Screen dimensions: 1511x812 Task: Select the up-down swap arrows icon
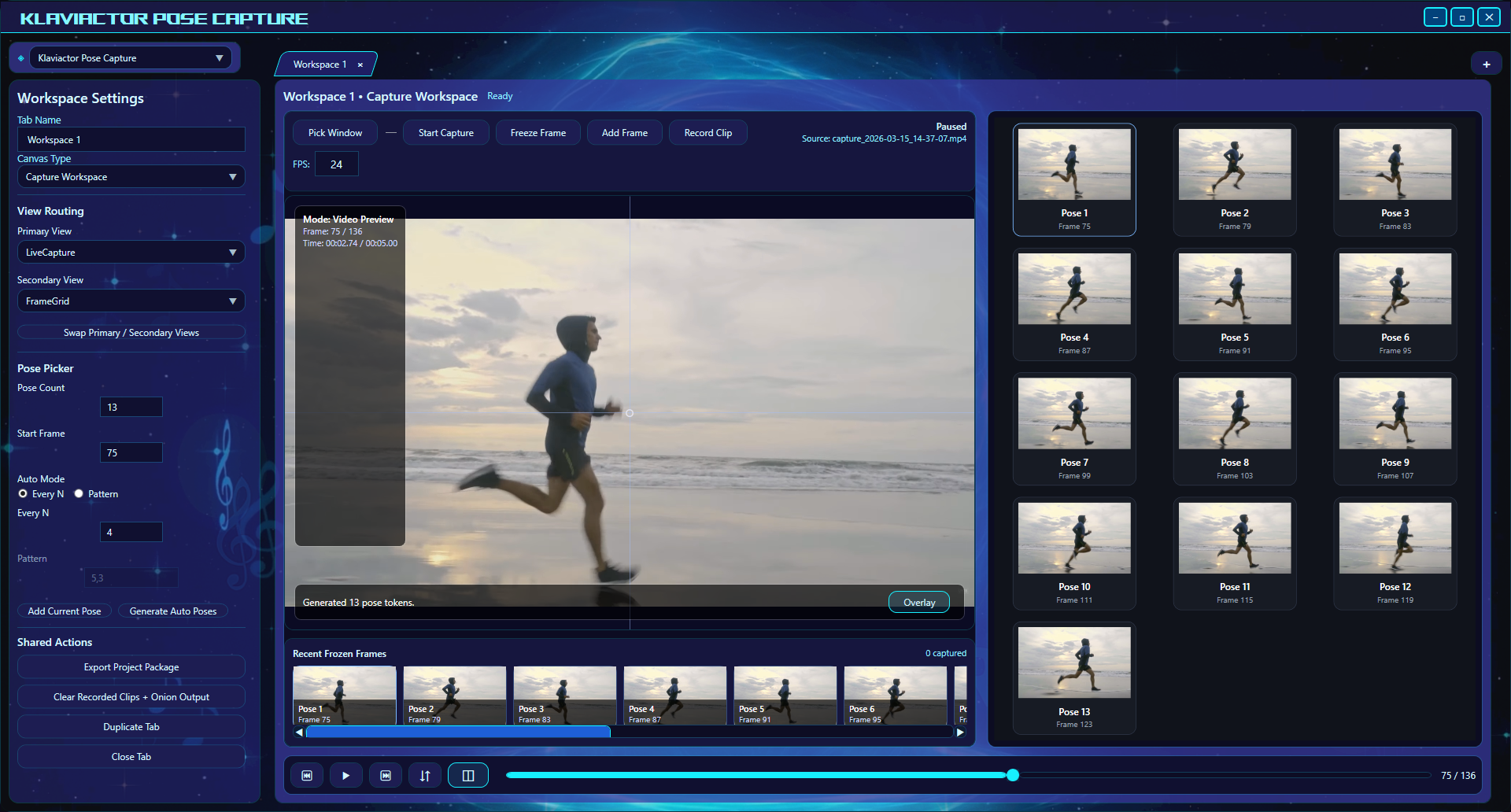pyautogui.click(x=425, y=775)
